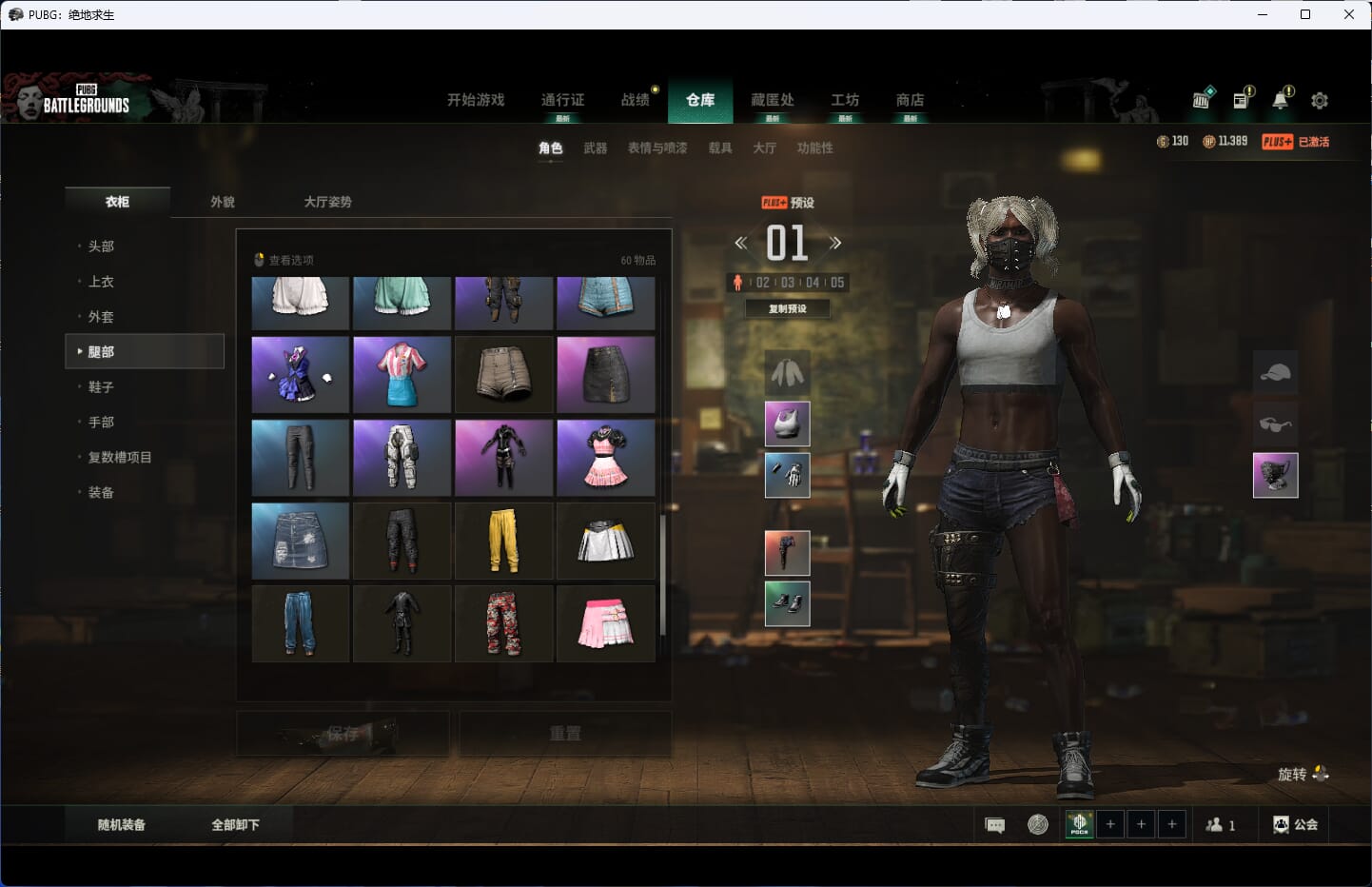Pick the pink pleated skirt item
The width and height of the screenshot is (1372, 887).
coord(606,623)
